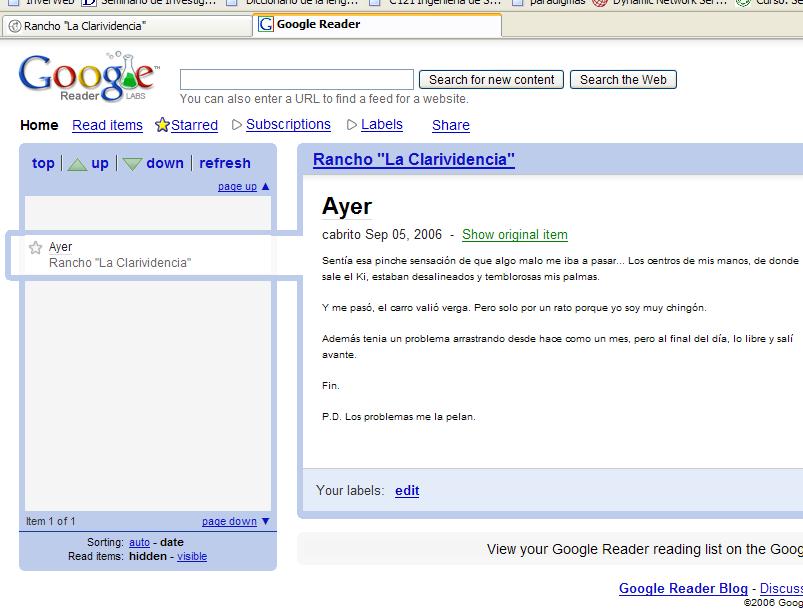Click Search the Web button
The width and height of the screenshot is (803, 613).
tap(623, 79)
